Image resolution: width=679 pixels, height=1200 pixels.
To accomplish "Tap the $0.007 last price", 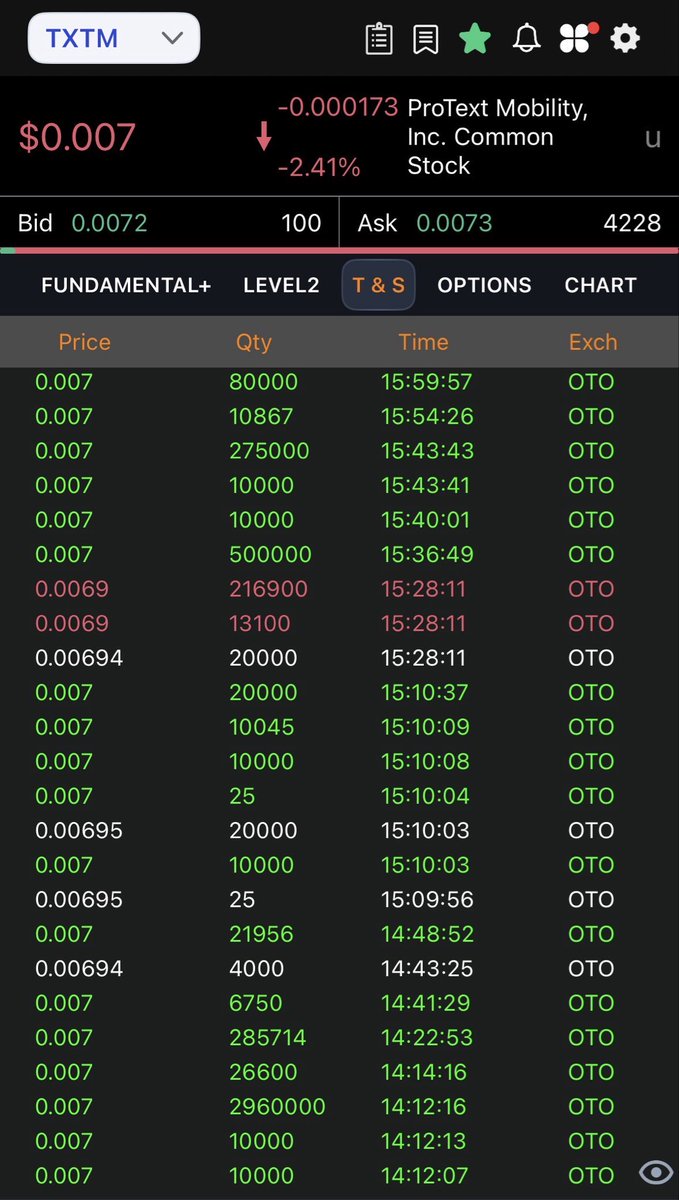I will 77,137.
